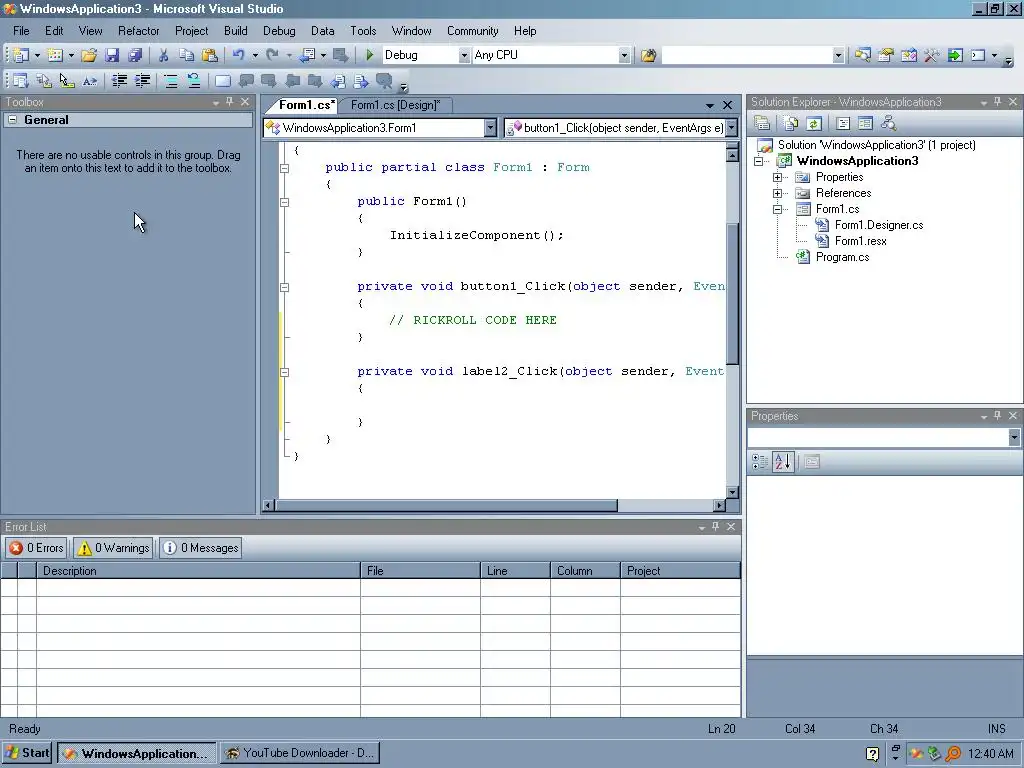Image resolution: width=1024 pixels, height=768 pixels.
Task: Collapse the button1_Click method outline
Action: (x=285, y=287)
